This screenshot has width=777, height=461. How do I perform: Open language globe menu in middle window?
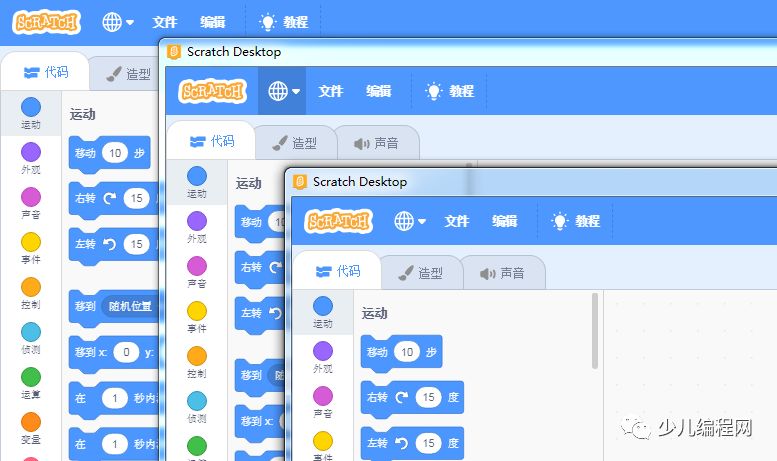coord(283,91)
